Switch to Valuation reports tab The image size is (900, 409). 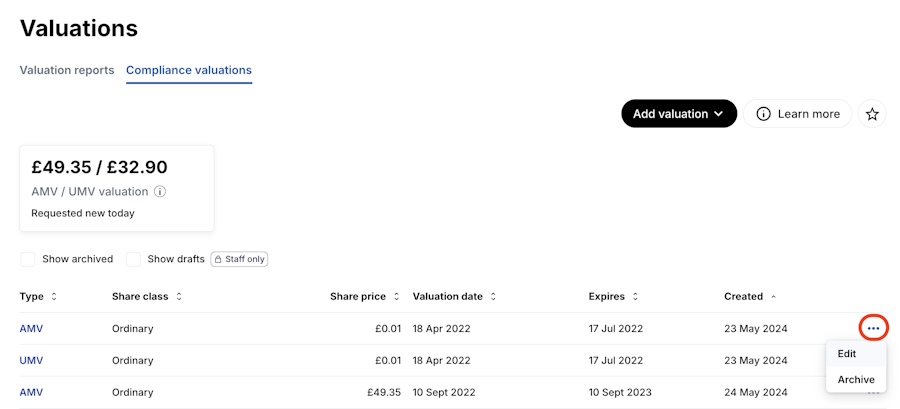67,70
